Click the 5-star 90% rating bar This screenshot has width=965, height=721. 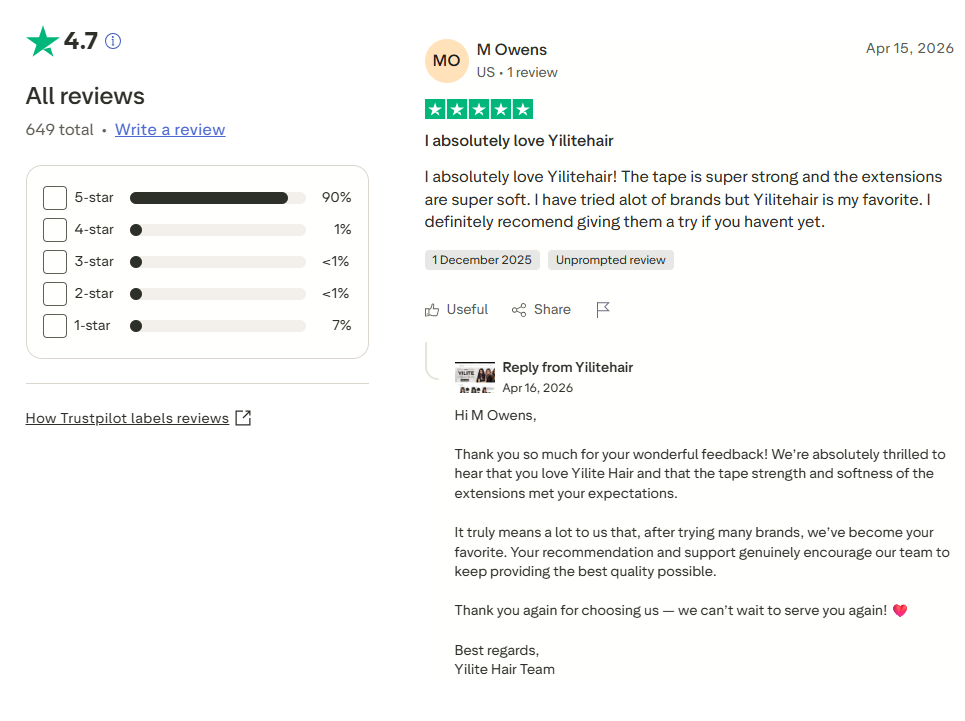(x=218, y=198)
